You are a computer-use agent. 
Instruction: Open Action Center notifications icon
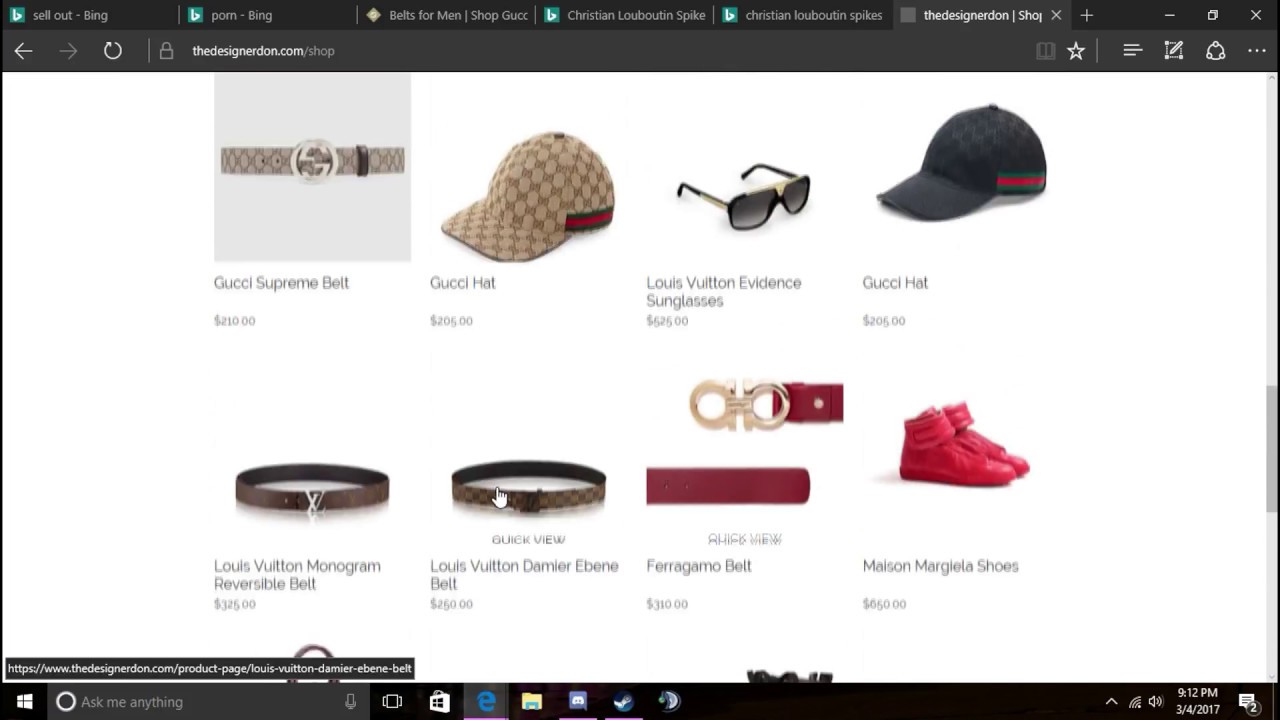[1248, 702]
